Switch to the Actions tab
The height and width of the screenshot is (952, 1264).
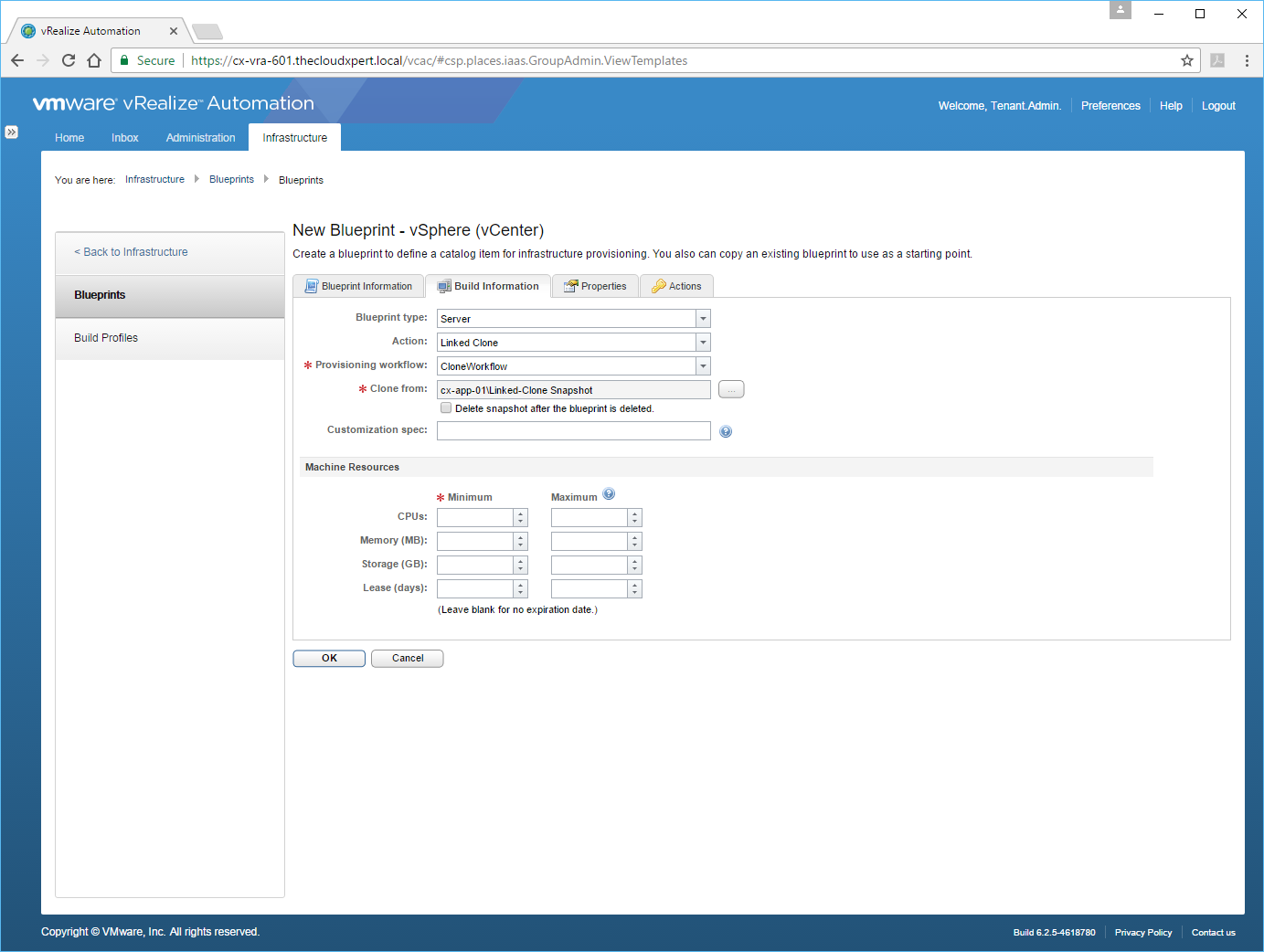[x=676, y=286]
